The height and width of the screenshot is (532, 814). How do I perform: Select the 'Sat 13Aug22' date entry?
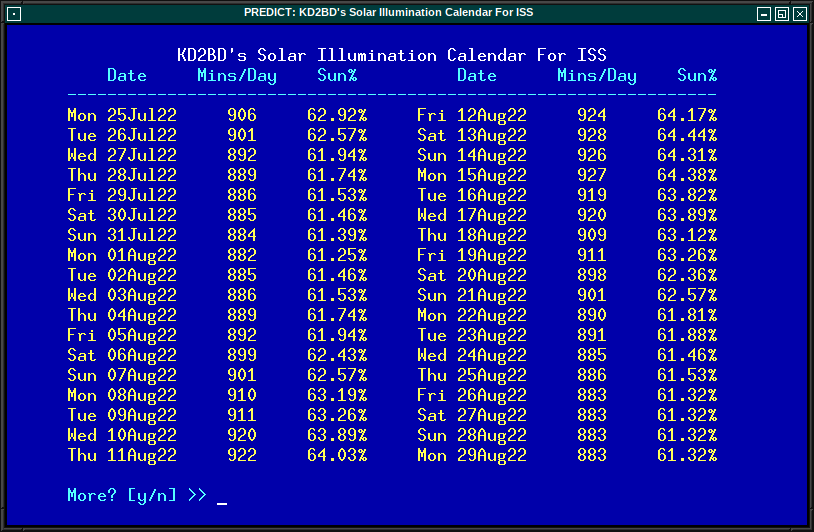tap(472, 135)
